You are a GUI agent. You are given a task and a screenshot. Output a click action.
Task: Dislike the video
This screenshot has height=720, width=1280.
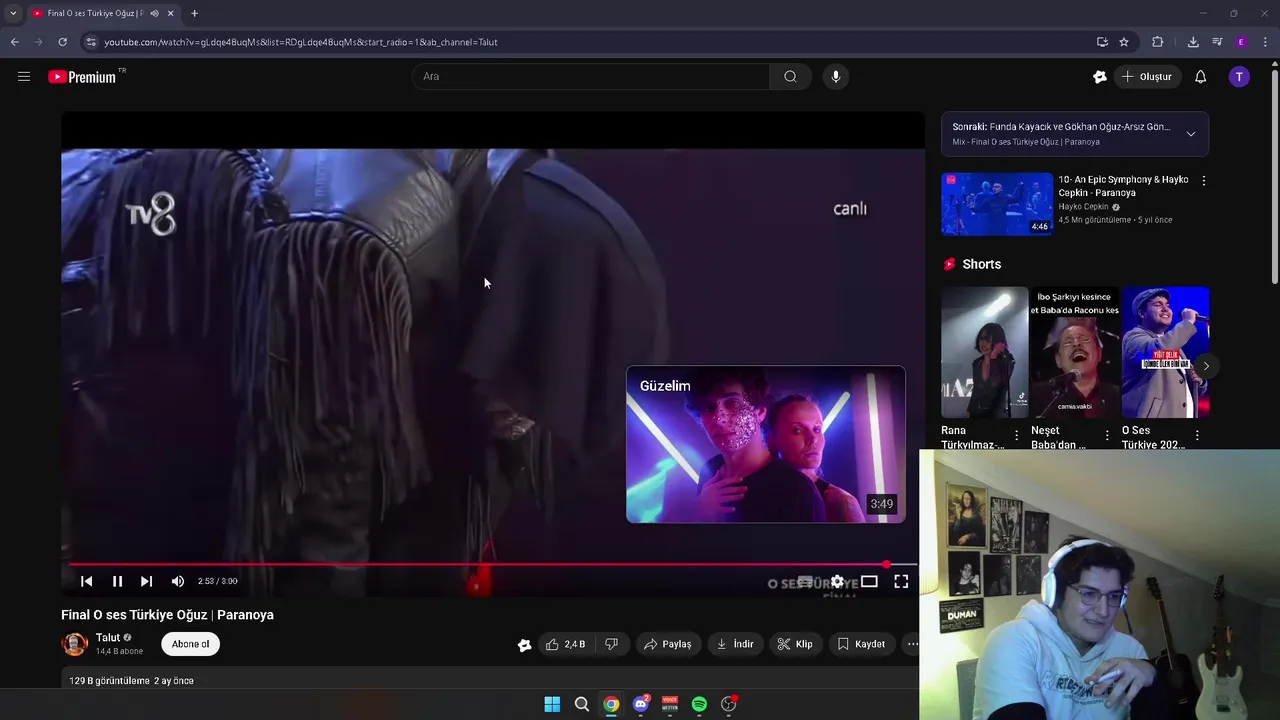pyautogui.click(x=611, y=644)
